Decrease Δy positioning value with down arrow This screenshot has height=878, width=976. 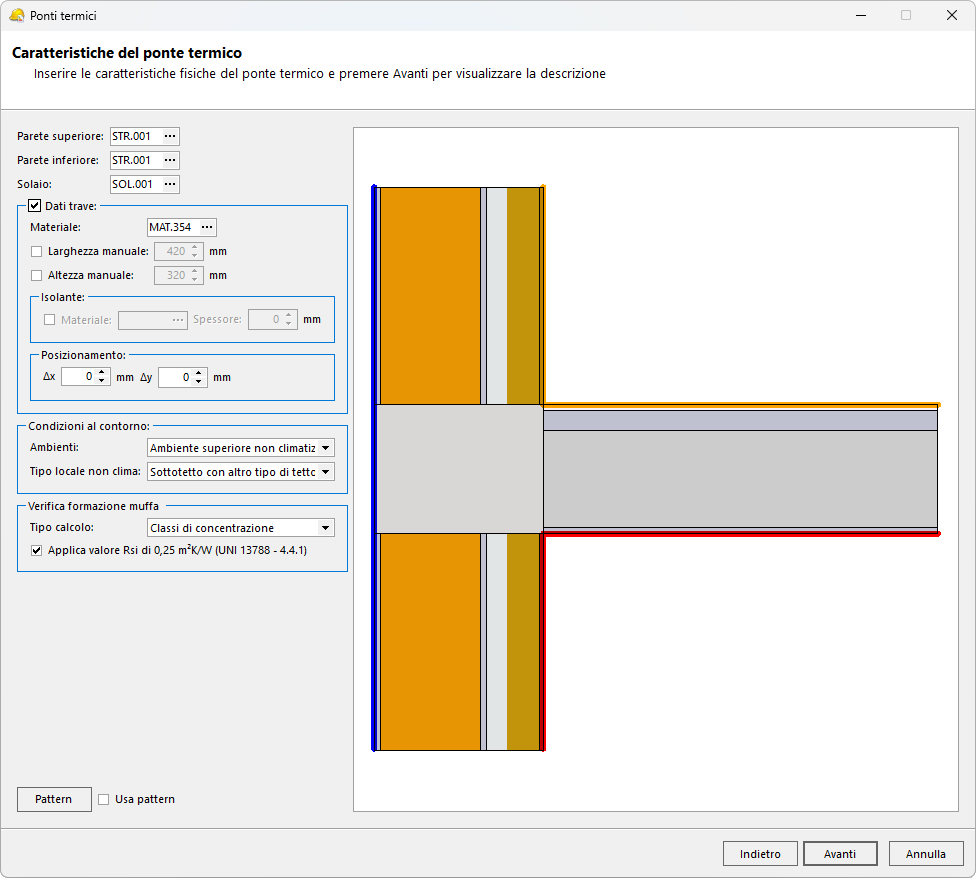(x=199, y=382)
